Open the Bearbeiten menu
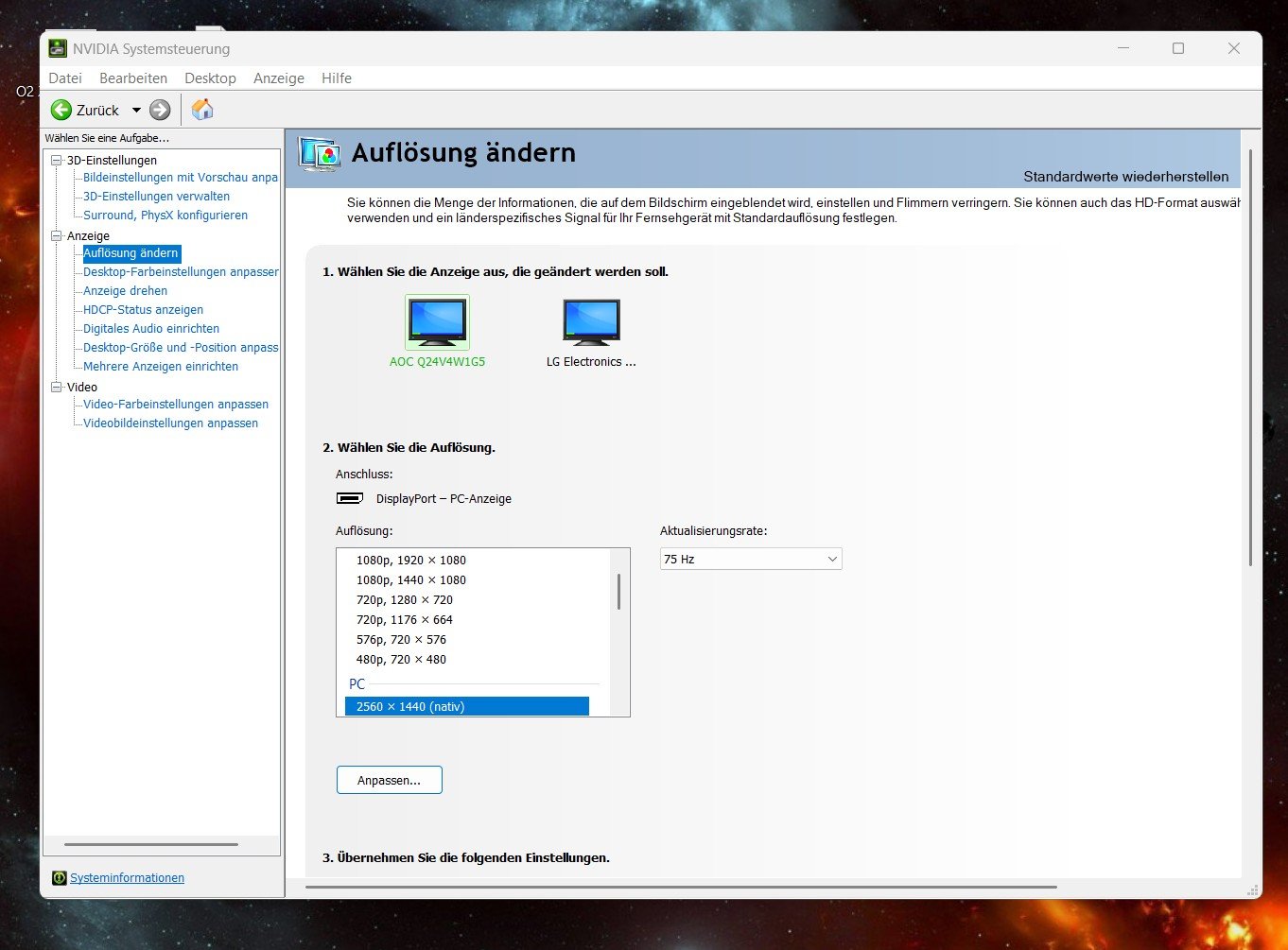Viewport: 1288px width, 950px height. (133, 78)
